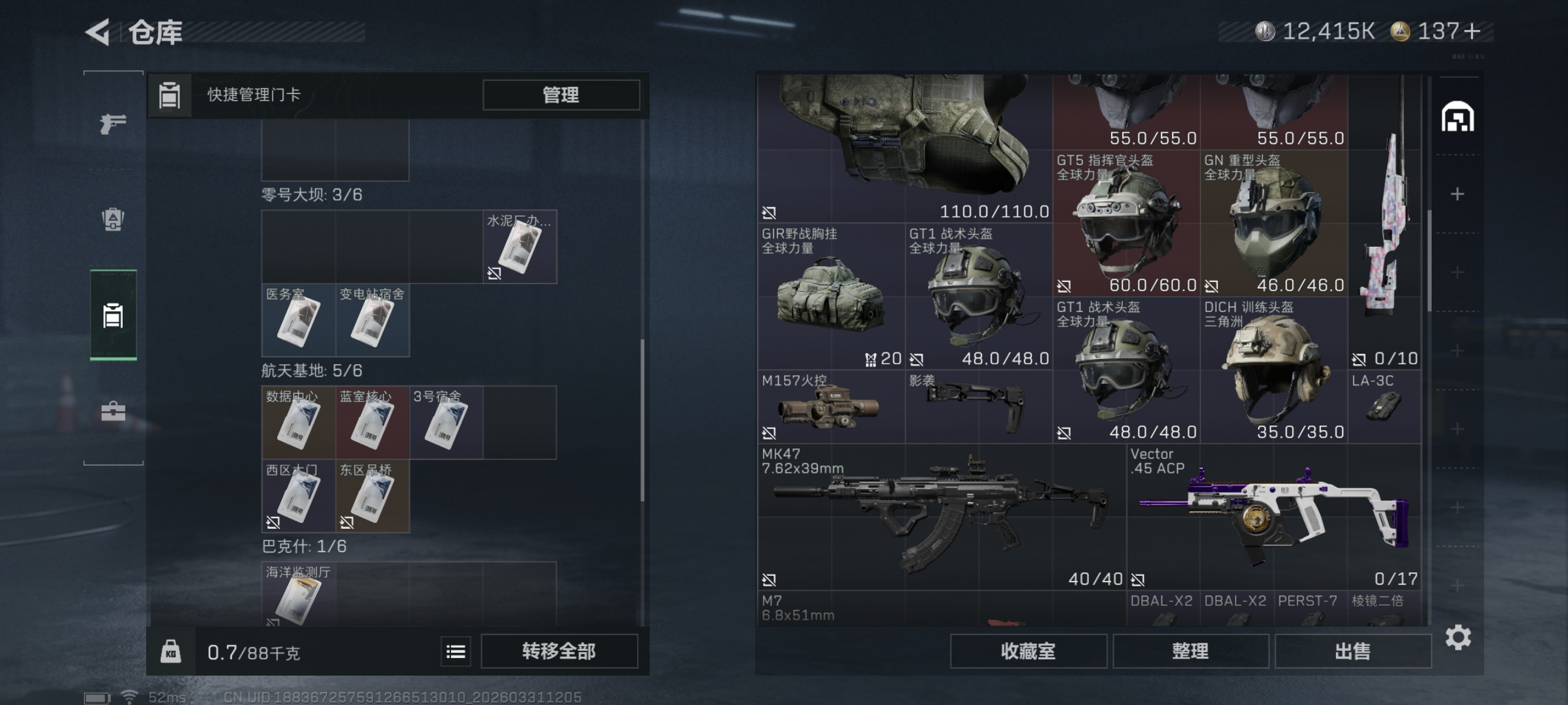The height and width of the screenshot is (705, 1568).
Task: Open the backpack equipment tab in the sidebar
Action: [113, 219]
